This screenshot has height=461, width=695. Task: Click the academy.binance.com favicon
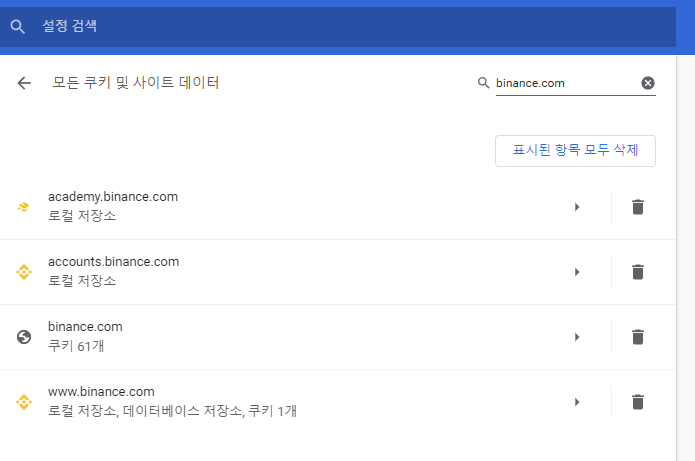[x=23, y=207]
